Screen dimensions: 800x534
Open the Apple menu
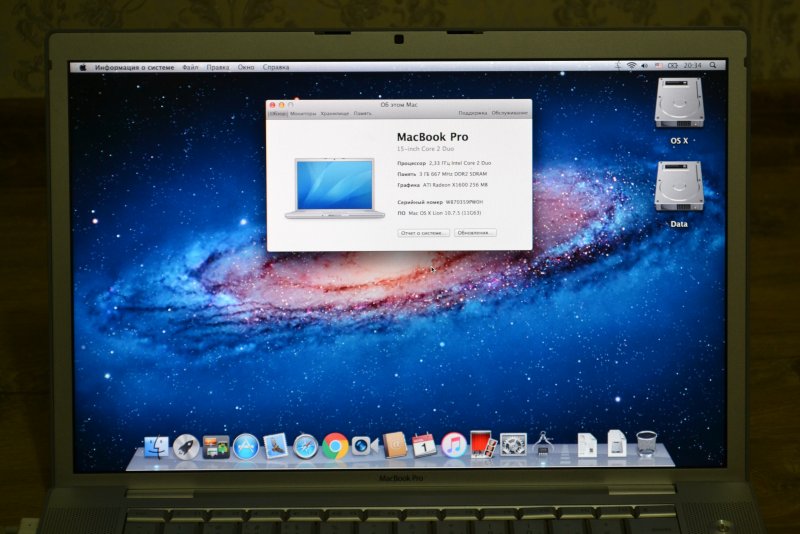(83, 67)
